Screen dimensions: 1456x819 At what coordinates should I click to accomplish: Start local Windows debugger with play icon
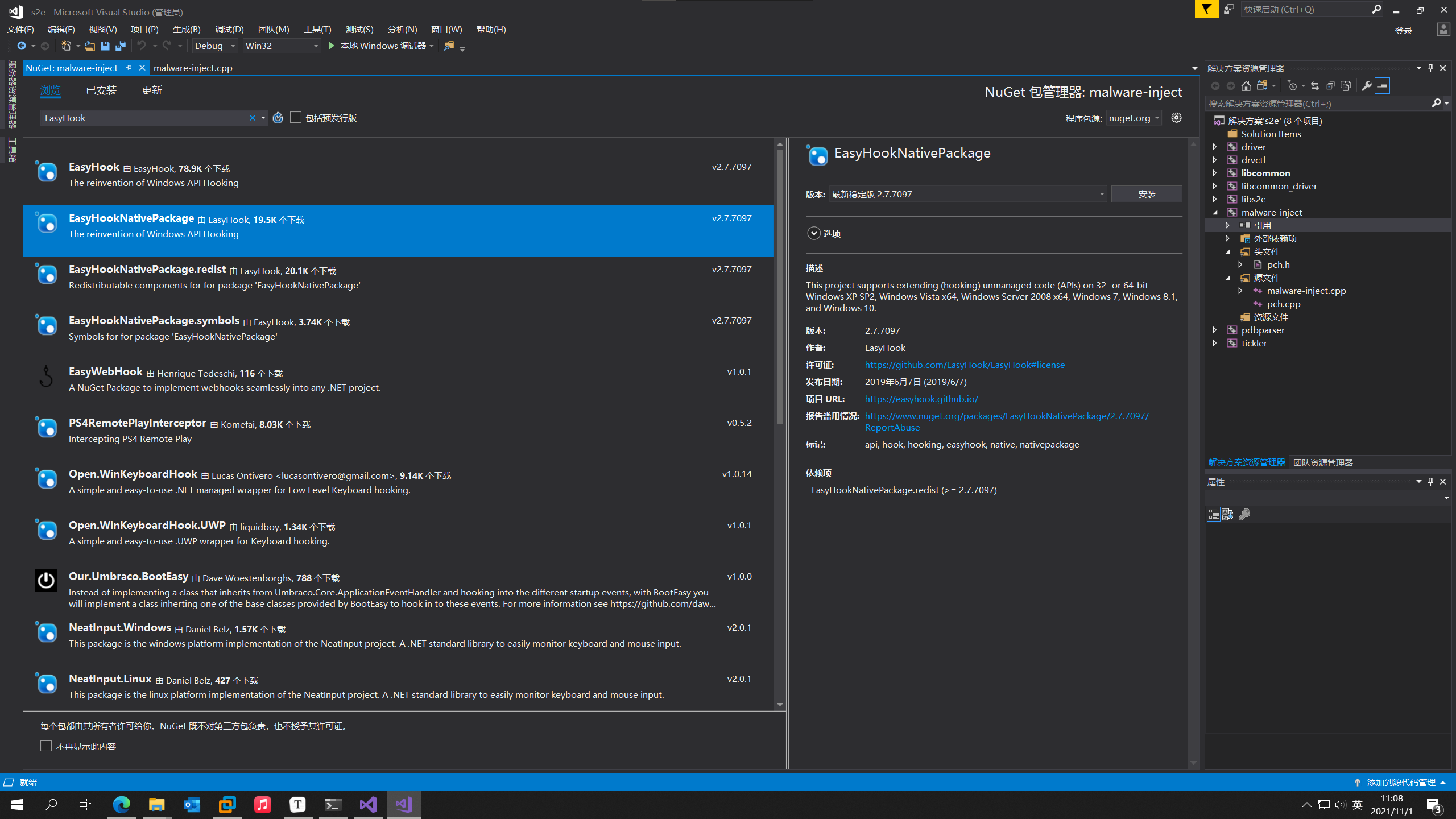(331, 46)
